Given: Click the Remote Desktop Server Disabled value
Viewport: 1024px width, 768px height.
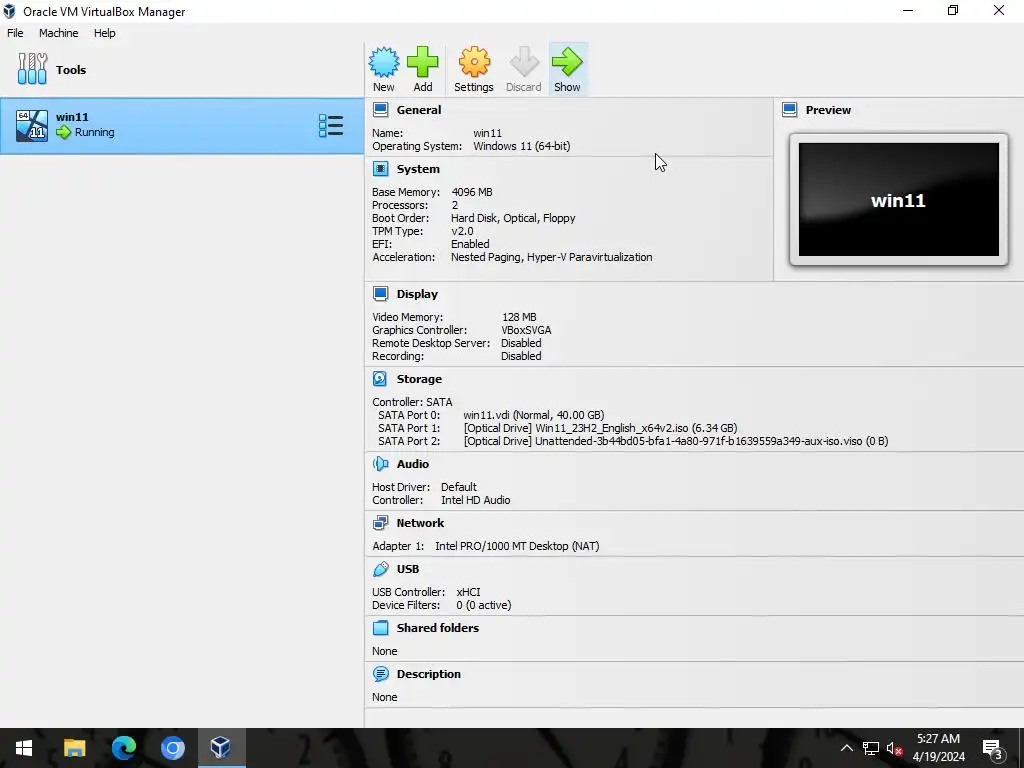Looking at the screenshot, I should point(521,343).
